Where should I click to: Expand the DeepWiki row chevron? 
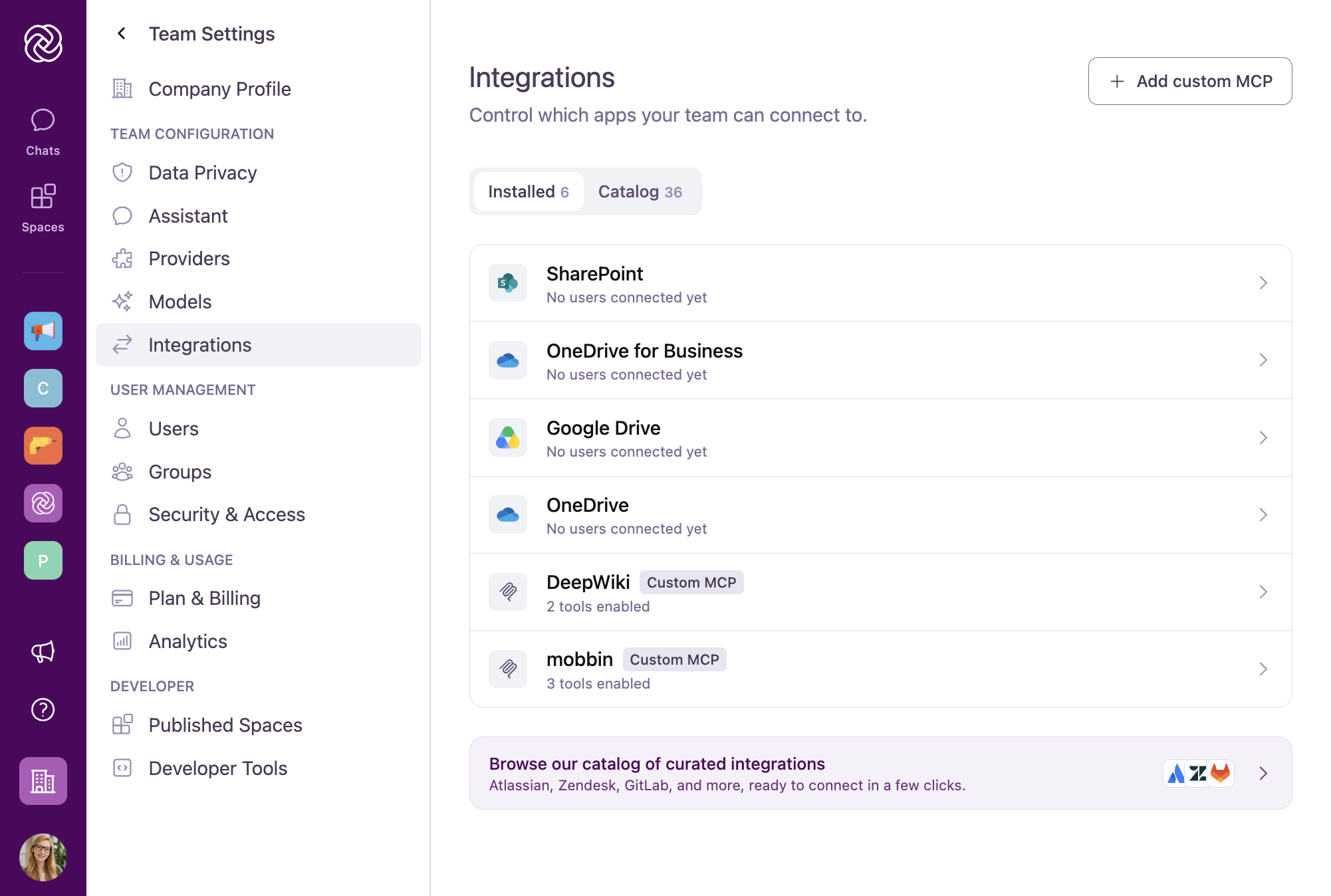1263,592
